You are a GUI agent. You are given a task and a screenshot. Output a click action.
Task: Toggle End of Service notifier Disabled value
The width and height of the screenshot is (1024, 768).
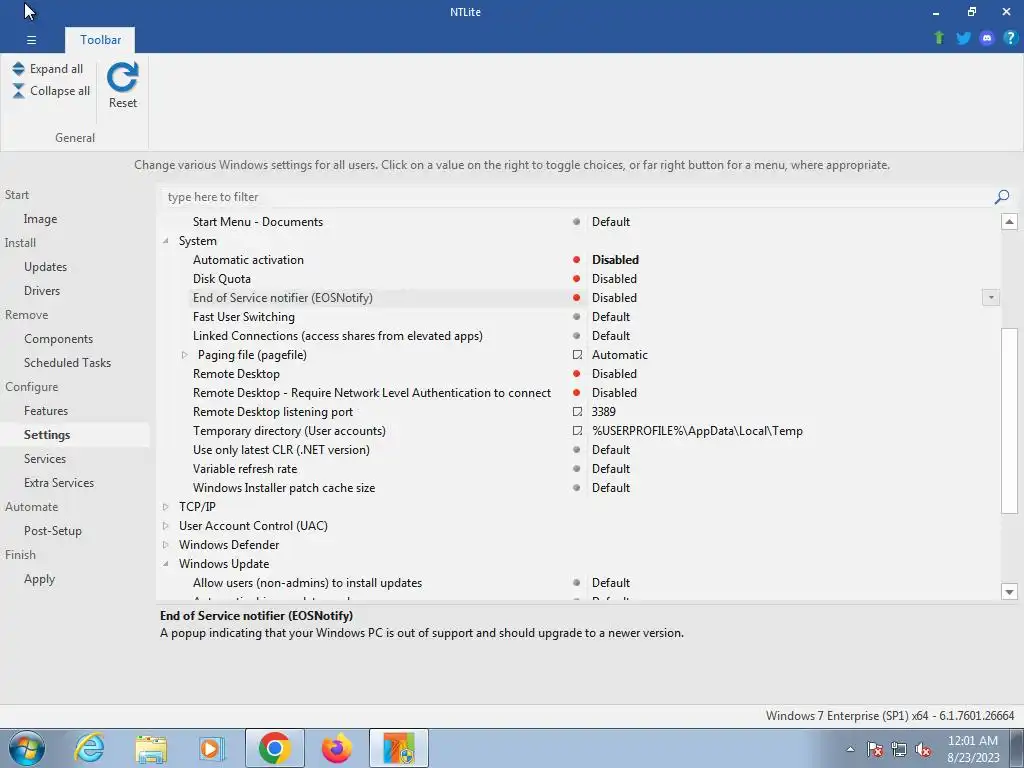(x=614, y=297)
